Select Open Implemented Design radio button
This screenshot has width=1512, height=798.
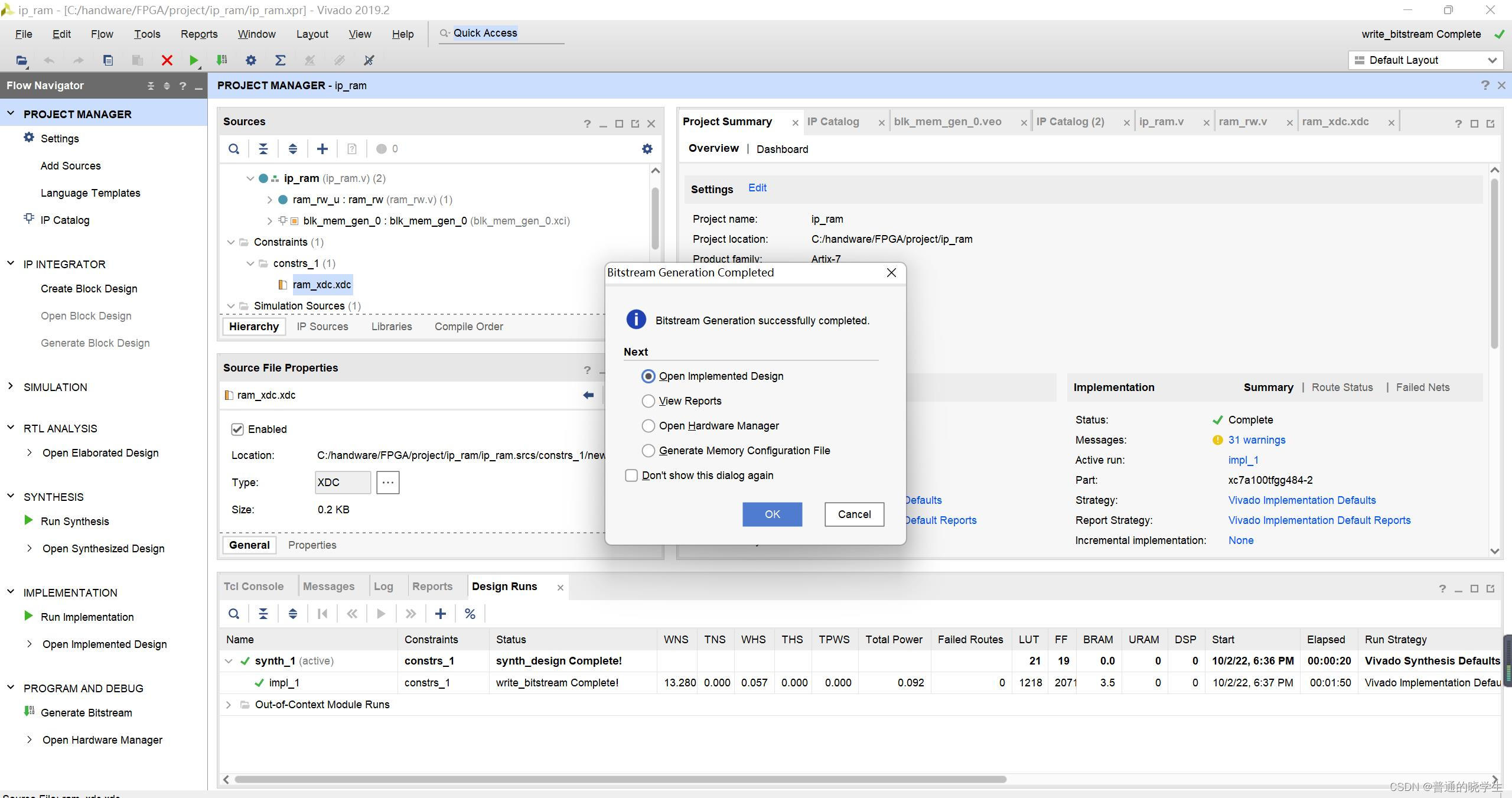[648, 375]
